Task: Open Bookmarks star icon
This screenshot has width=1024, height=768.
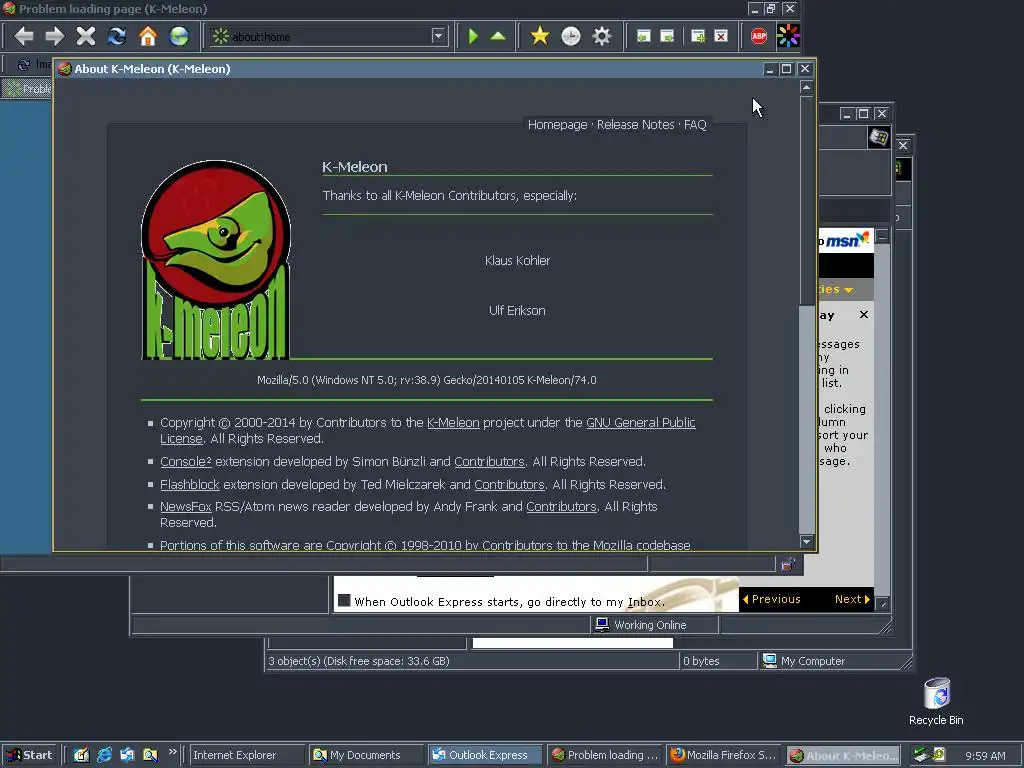Action: (x=539, y=36)
